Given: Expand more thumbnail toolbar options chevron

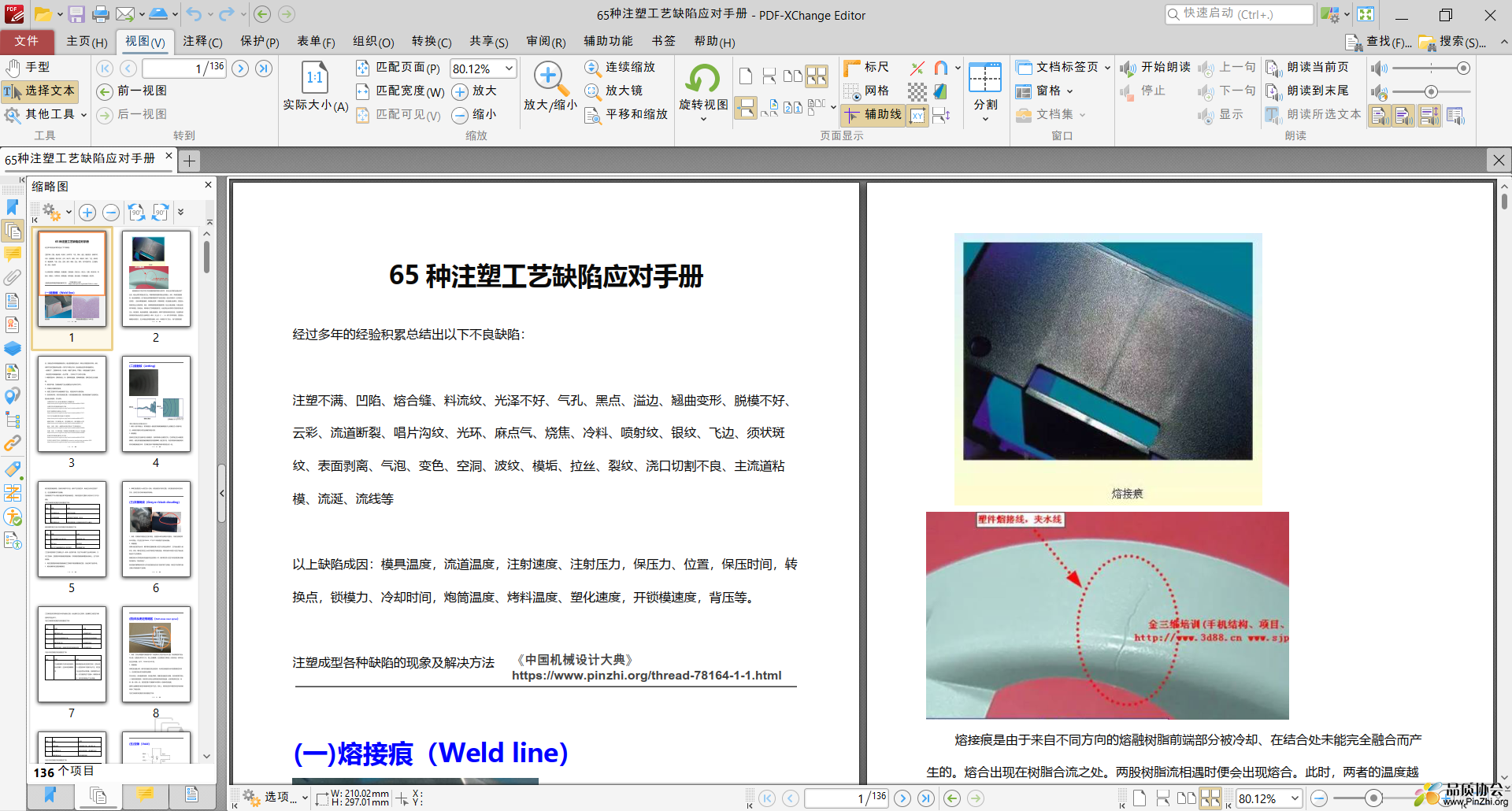Looking at the screenshot, I should 180,212.
